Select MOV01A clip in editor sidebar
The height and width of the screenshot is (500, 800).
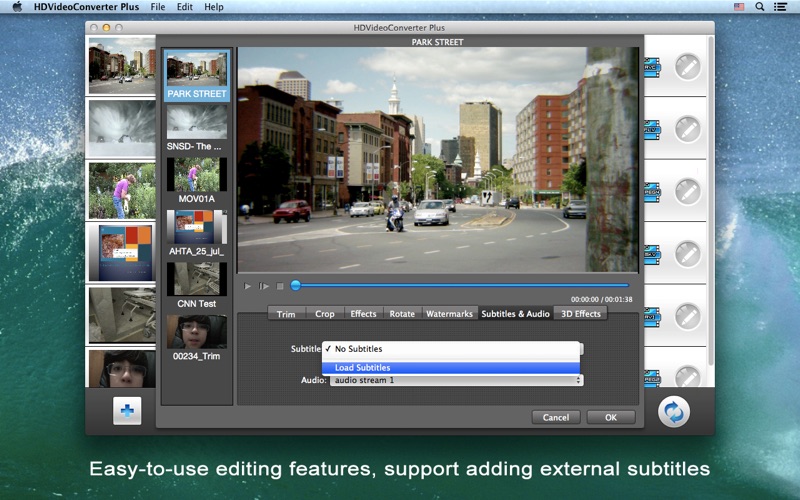click(x=196, y=180)
